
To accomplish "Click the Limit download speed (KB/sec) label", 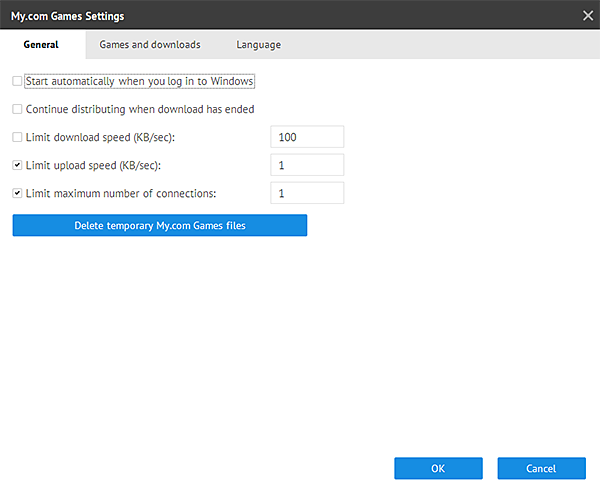I will point(100,137).
